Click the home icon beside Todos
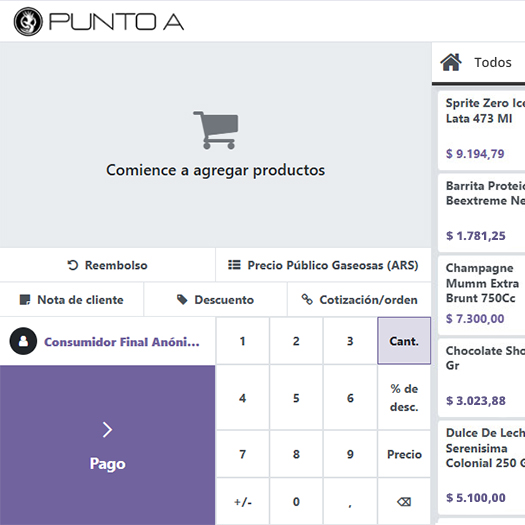This screenshot has width=525, height=525. (451, 62)
